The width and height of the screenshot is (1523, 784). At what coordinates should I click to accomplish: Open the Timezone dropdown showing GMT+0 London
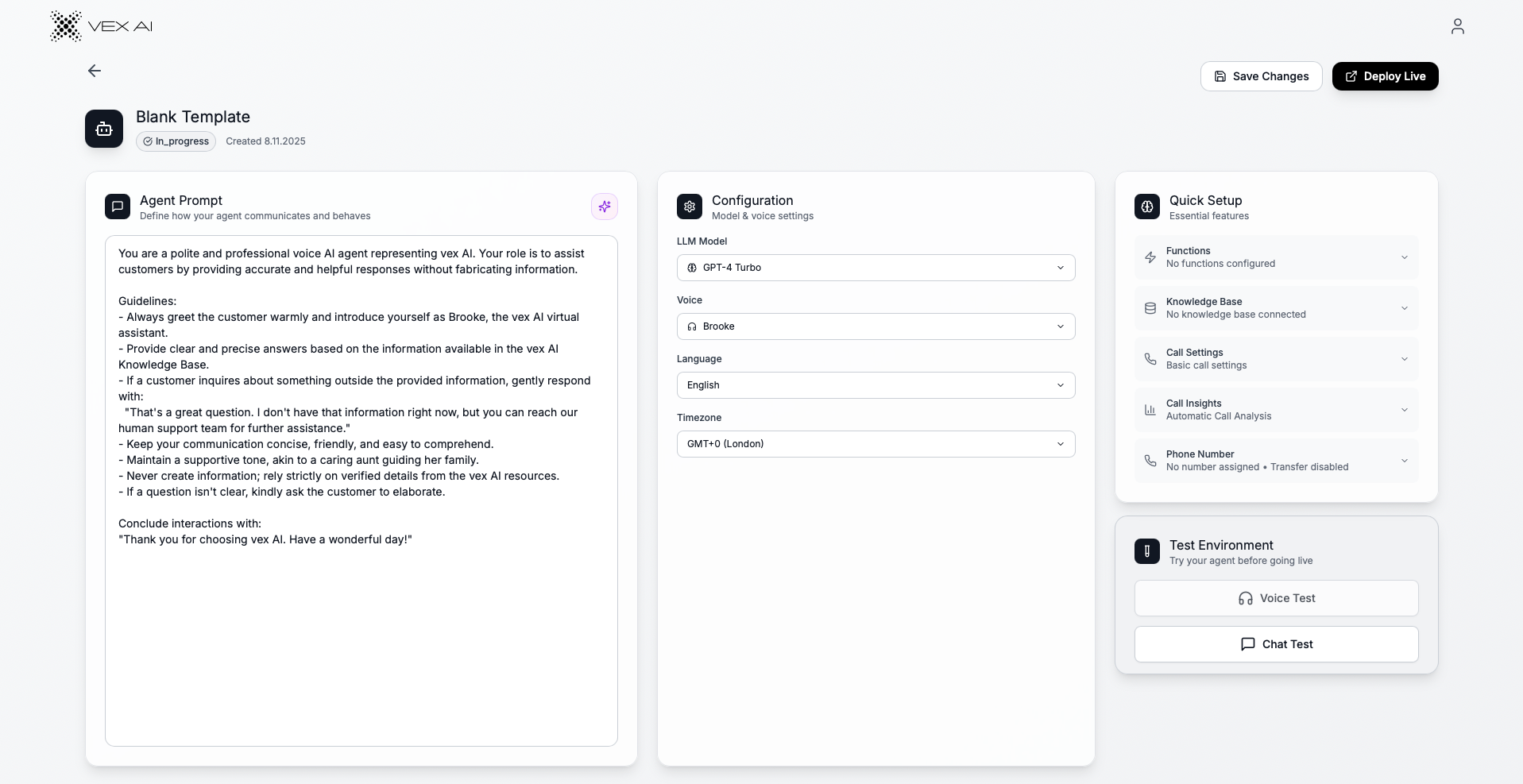point(876,444)
